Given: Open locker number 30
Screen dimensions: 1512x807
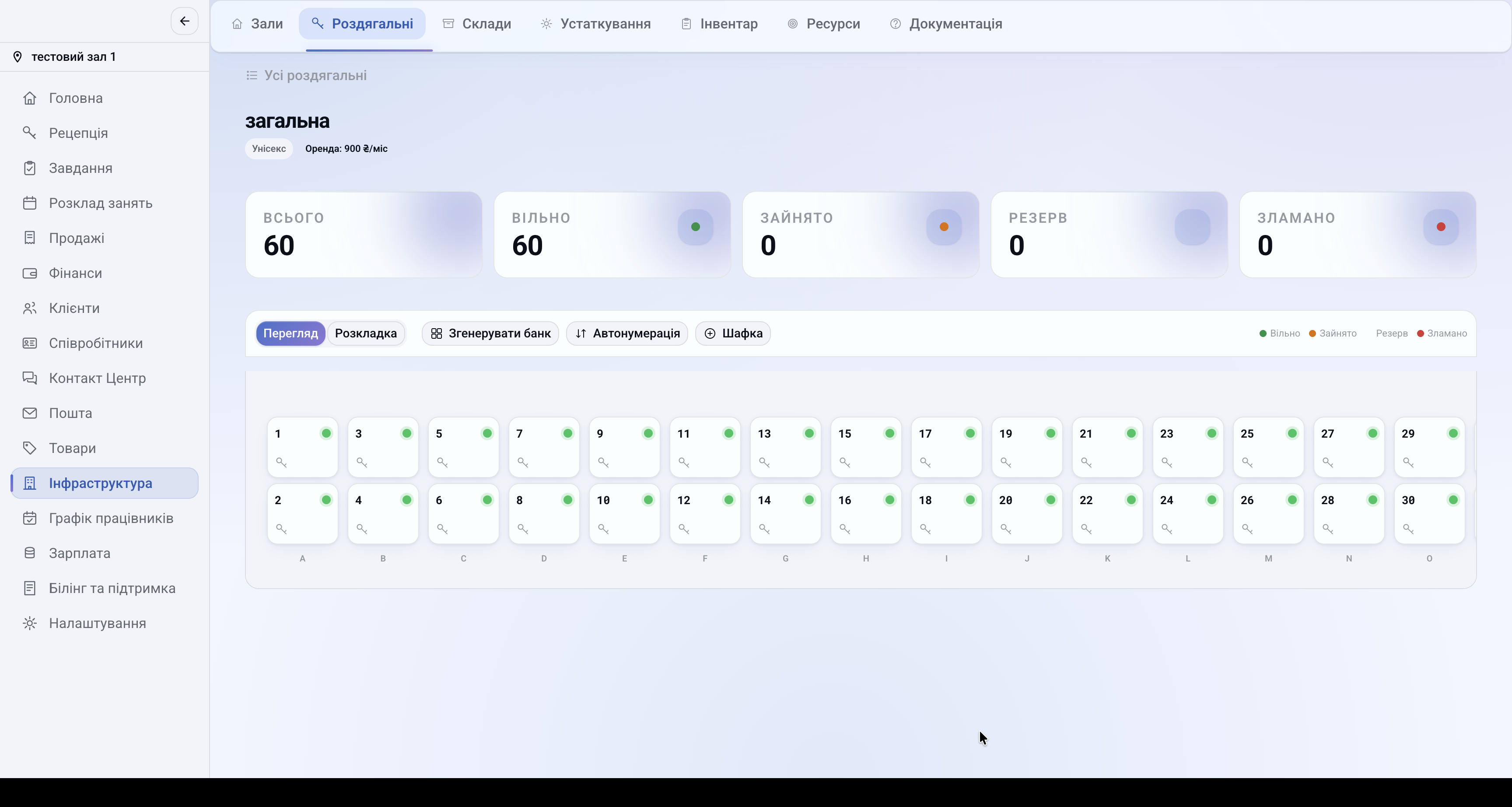Looking at the screenshot, I should pyautogui.click(x=1429, y=514).
